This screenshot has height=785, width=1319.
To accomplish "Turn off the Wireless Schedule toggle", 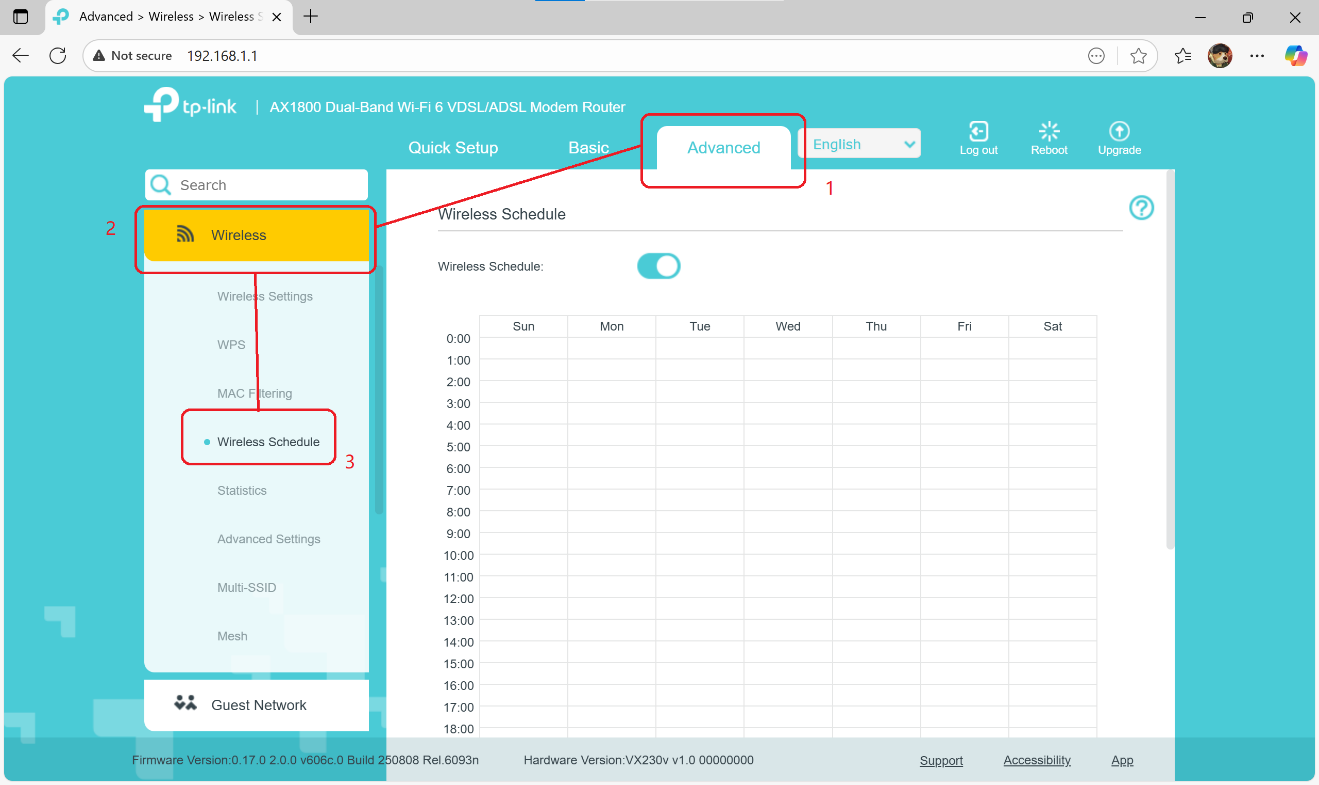I will pyautogui.click(x=658, y=266).
